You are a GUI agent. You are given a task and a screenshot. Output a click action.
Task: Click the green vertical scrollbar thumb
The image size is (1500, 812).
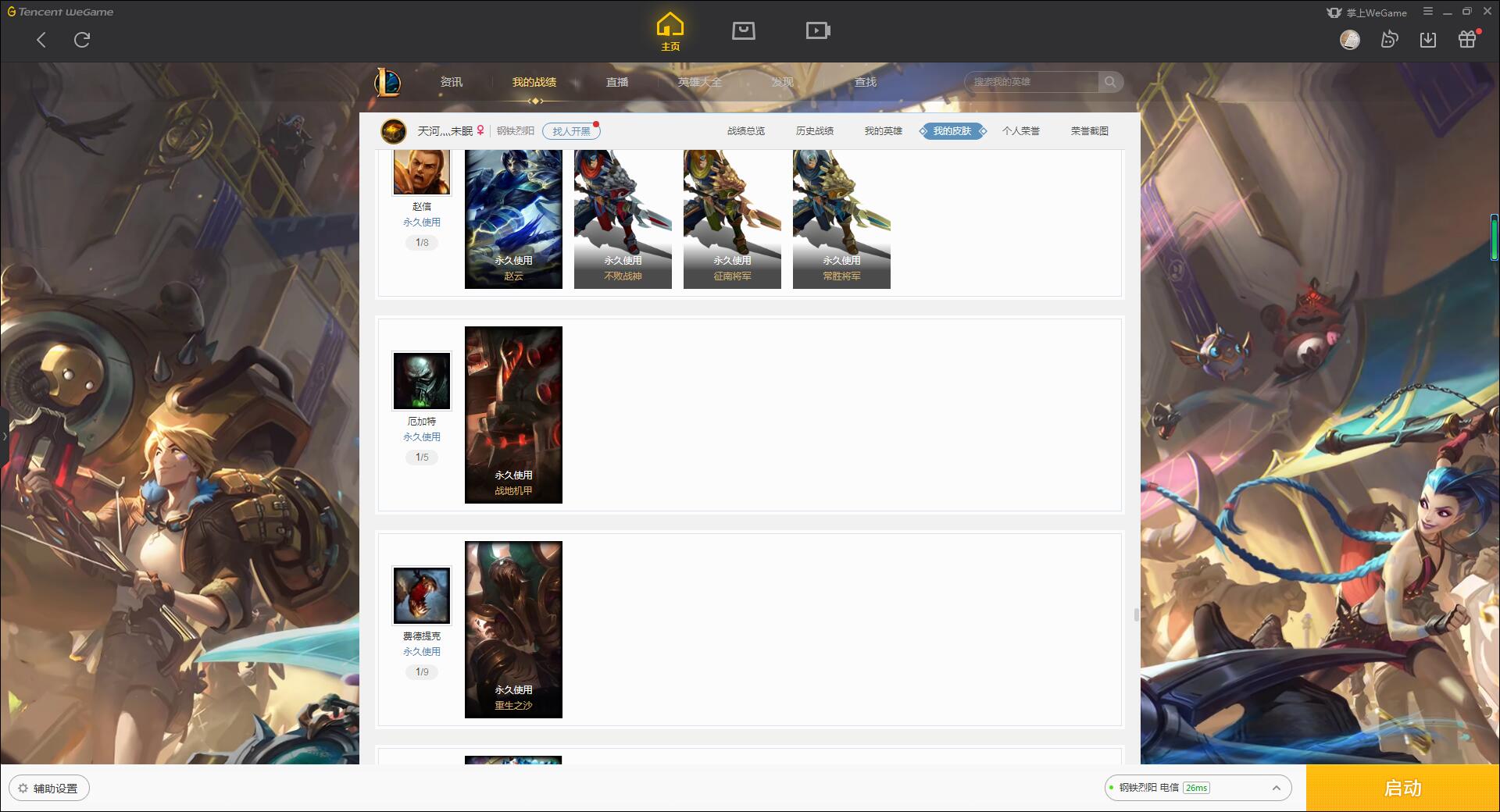(x=1495, y=237)
